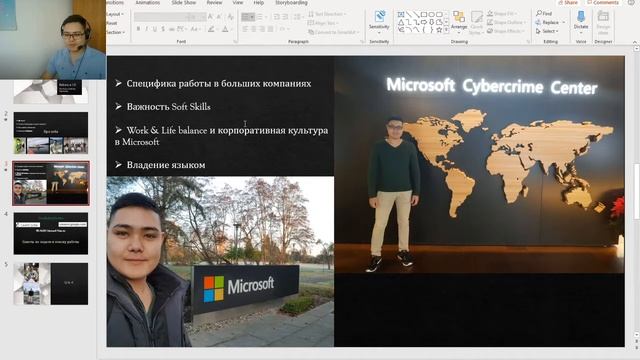
Task: Open the Animations tab
Action: click(148, 2)
